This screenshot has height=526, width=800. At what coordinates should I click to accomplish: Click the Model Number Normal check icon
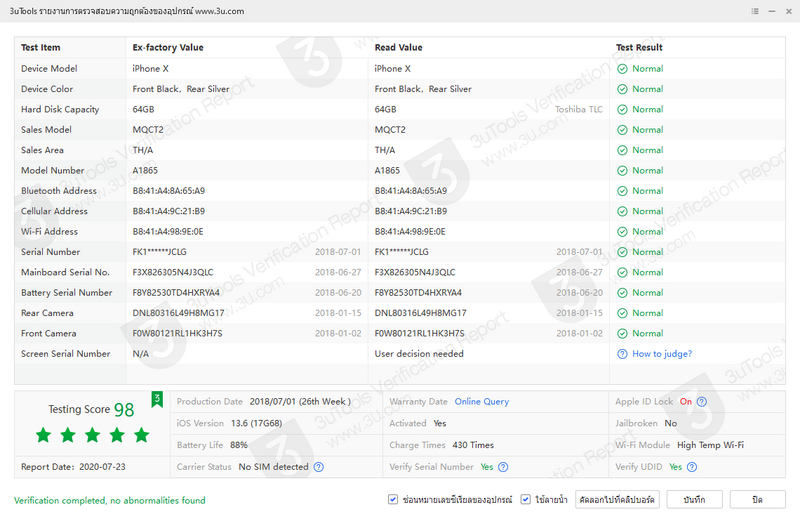click(622, 171)
